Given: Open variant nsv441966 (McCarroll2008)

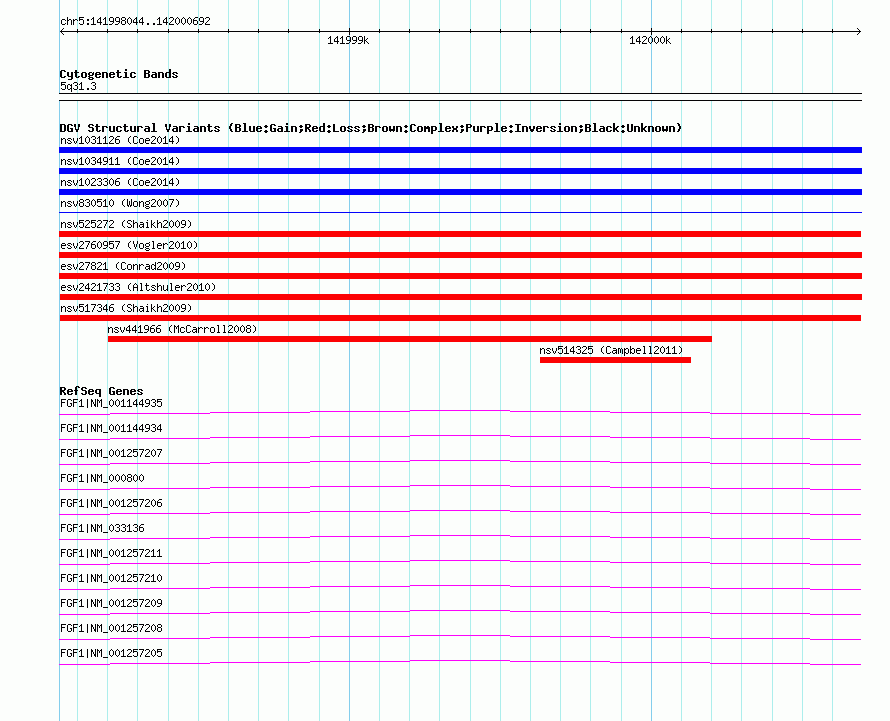Looking at the screenshot, I should tap(182, 329).
